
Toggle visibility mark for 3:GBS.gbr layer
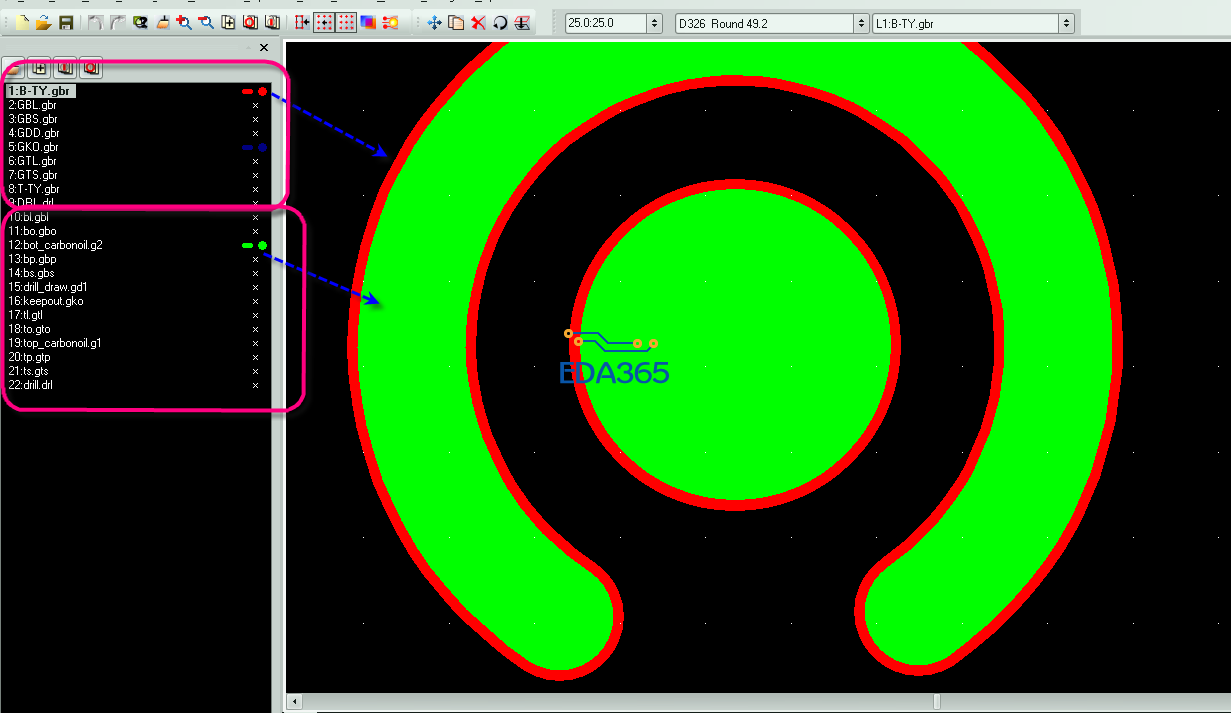pyautogui.click(x=255, y=119)
